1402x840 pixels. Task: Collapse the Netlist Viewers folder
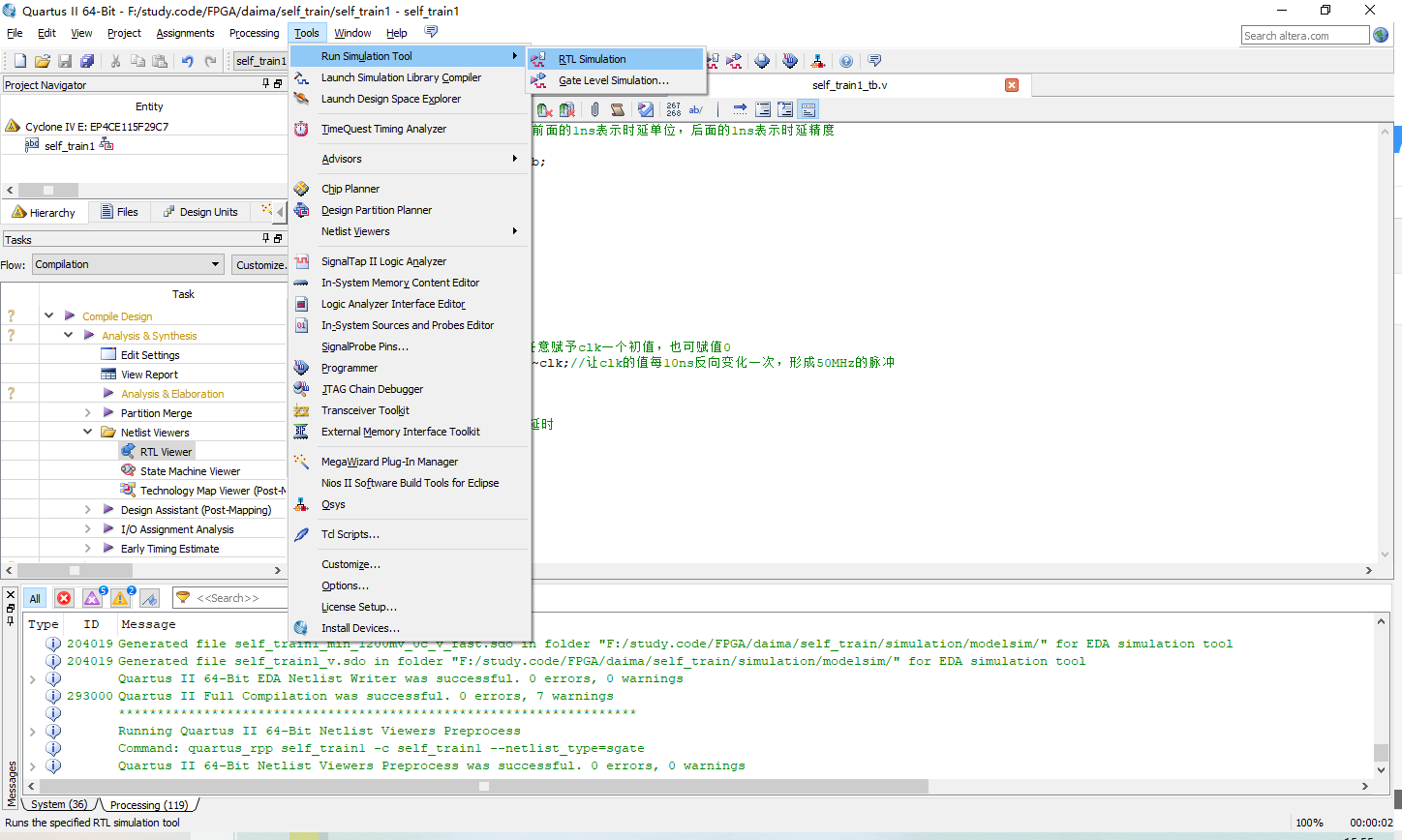pos(87,432)
